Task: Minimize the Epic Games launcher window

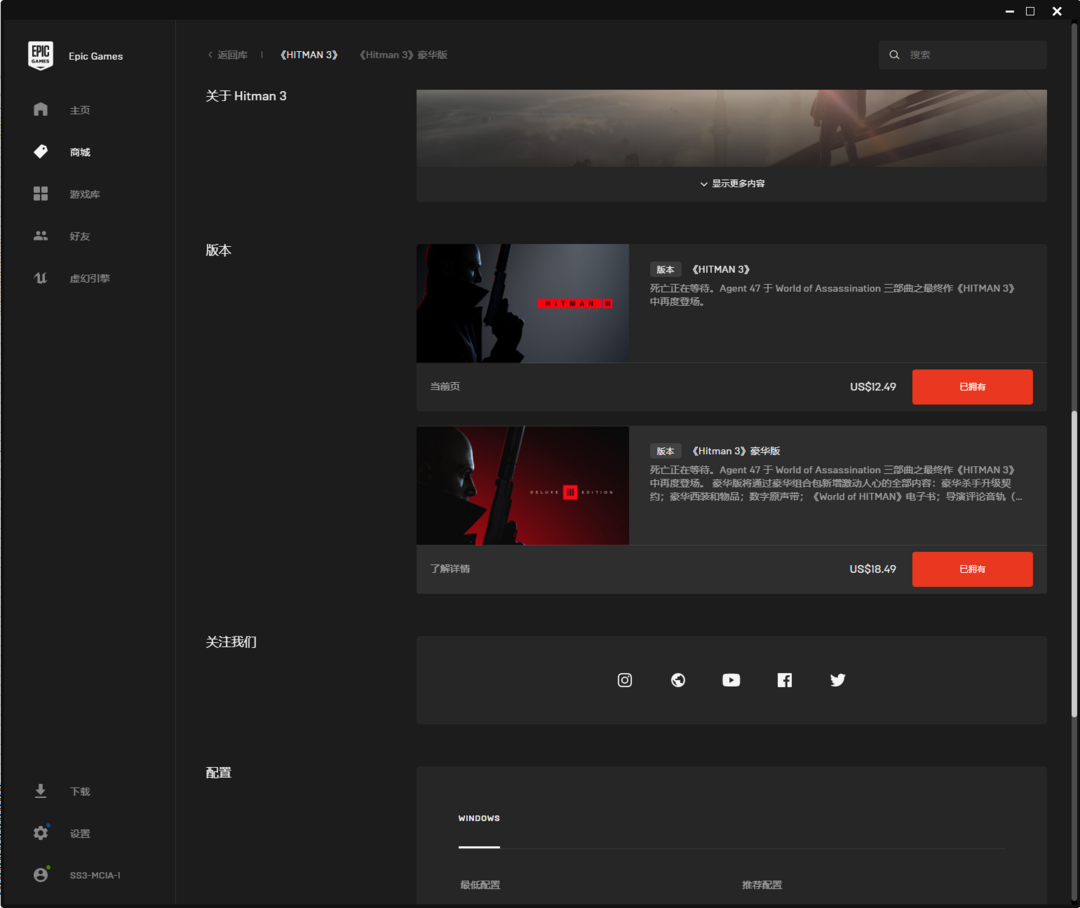Action: [x=1009, y=11]
